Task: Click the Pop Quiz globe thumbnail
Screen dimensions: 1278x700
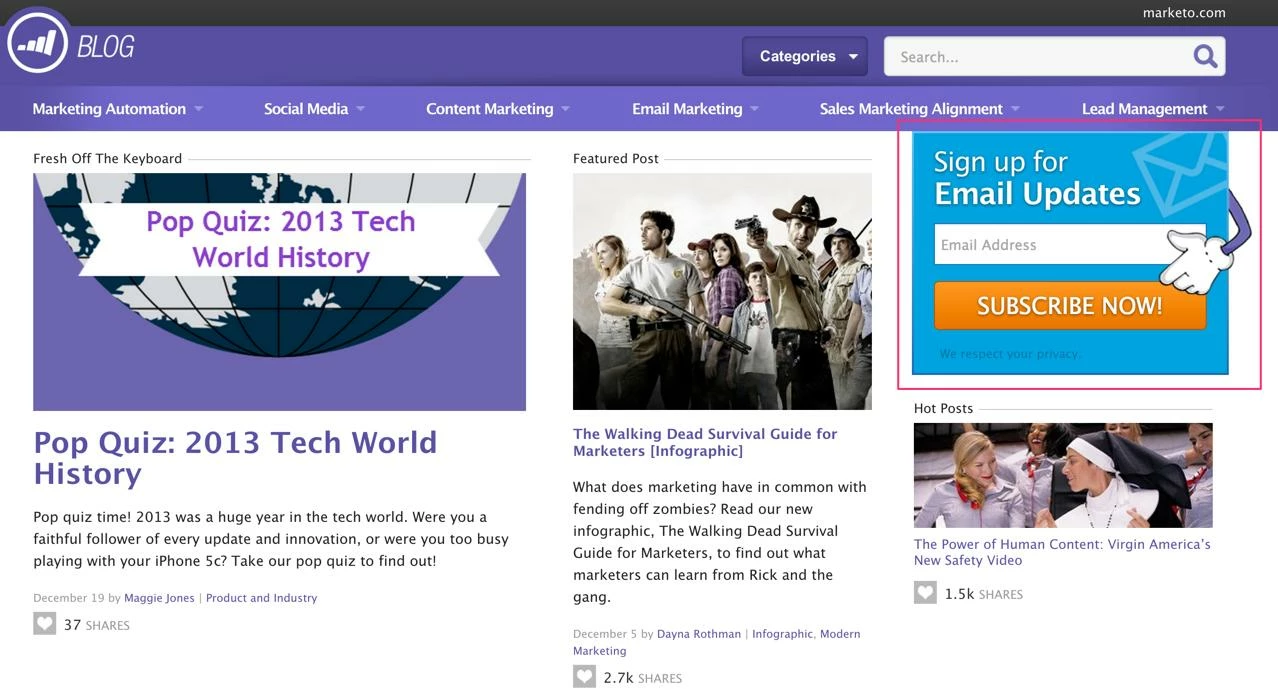Action: click(279, 292)
